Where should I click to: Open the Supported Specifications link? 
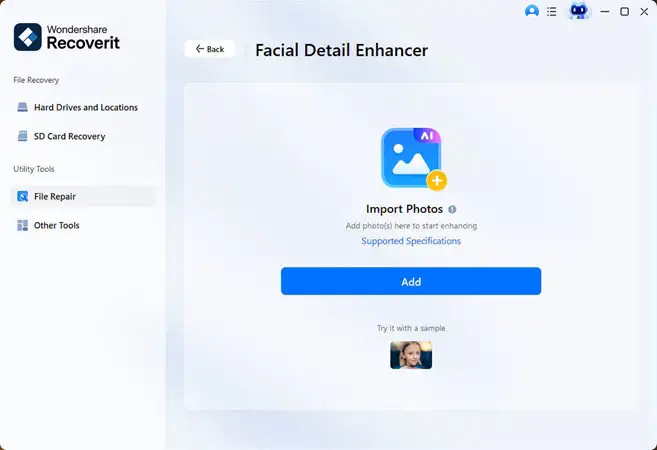[x=411, y=241]
